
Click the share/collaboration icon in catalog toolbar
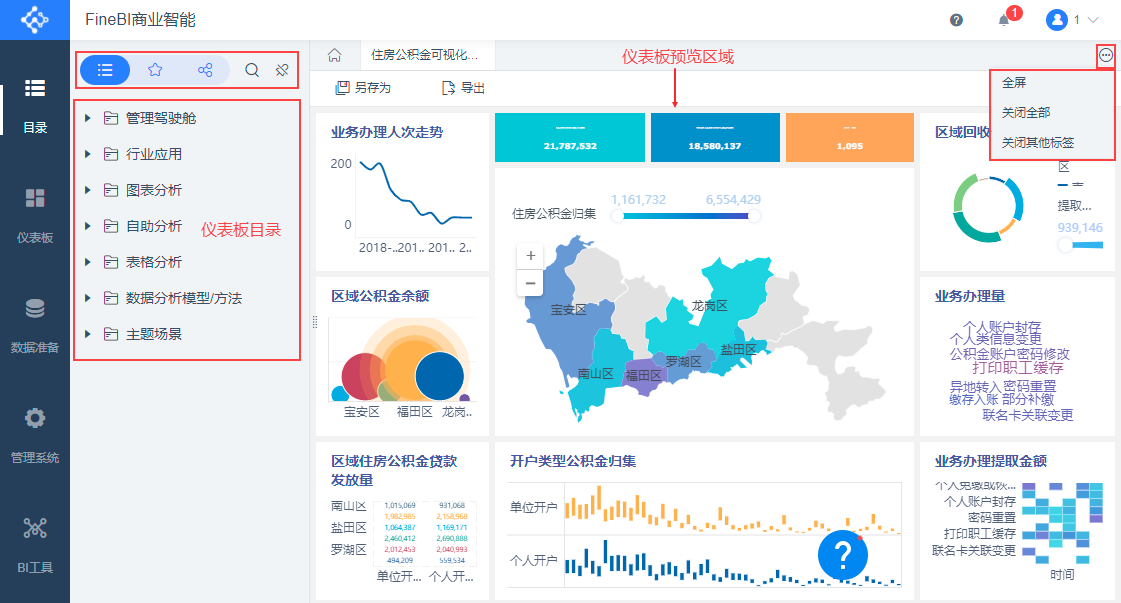pyautogui.click(x=205, y=70)
